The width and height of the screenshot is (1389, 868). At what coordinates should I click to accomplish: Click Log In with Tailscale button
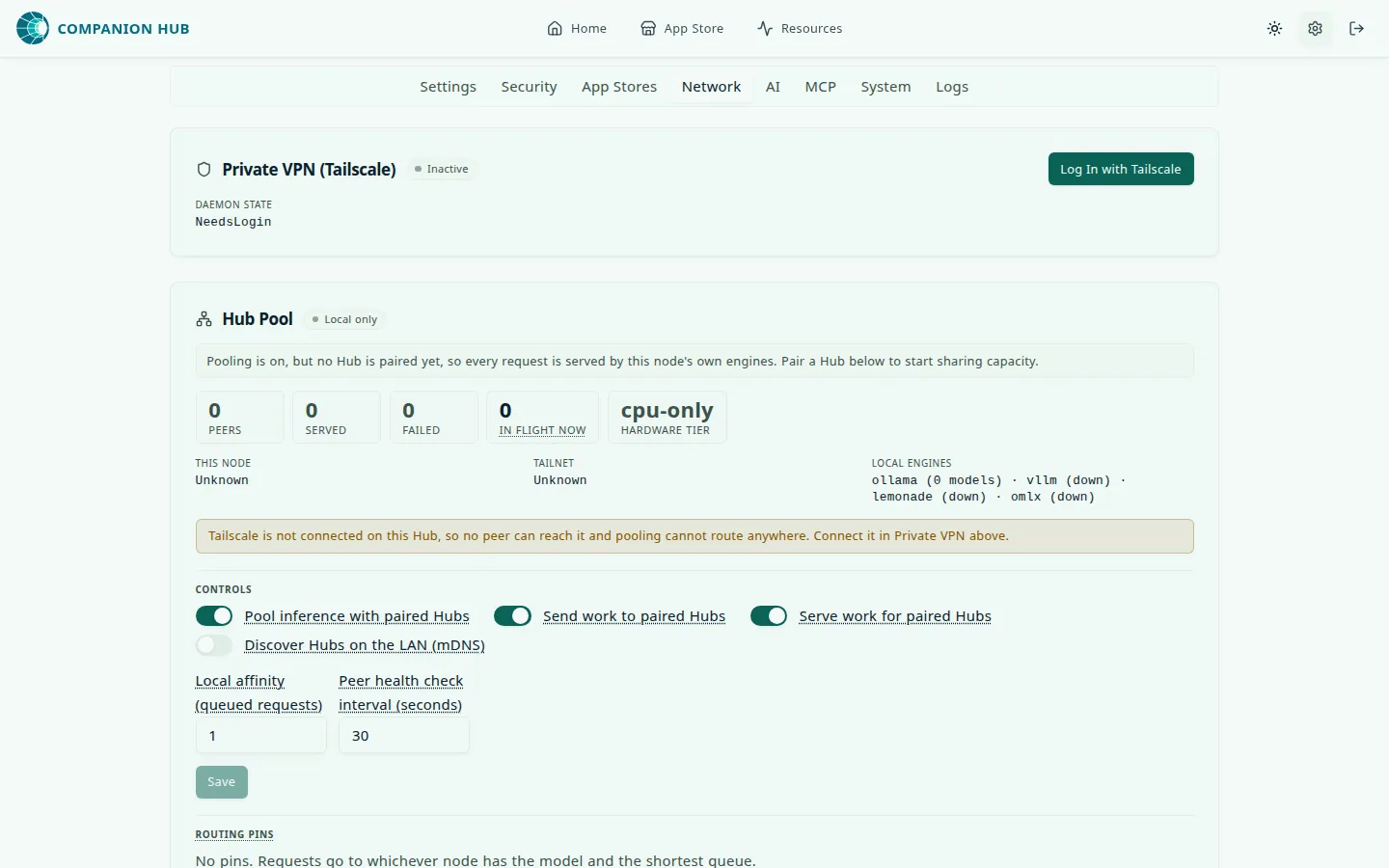click(x=1121, y=169)
